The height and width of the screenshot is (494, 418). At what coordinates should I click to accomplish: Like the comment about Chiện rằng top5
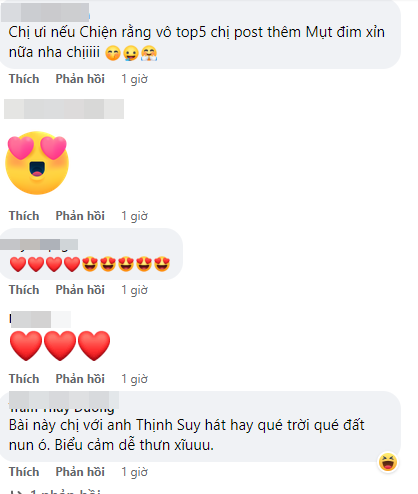point(24,79)
